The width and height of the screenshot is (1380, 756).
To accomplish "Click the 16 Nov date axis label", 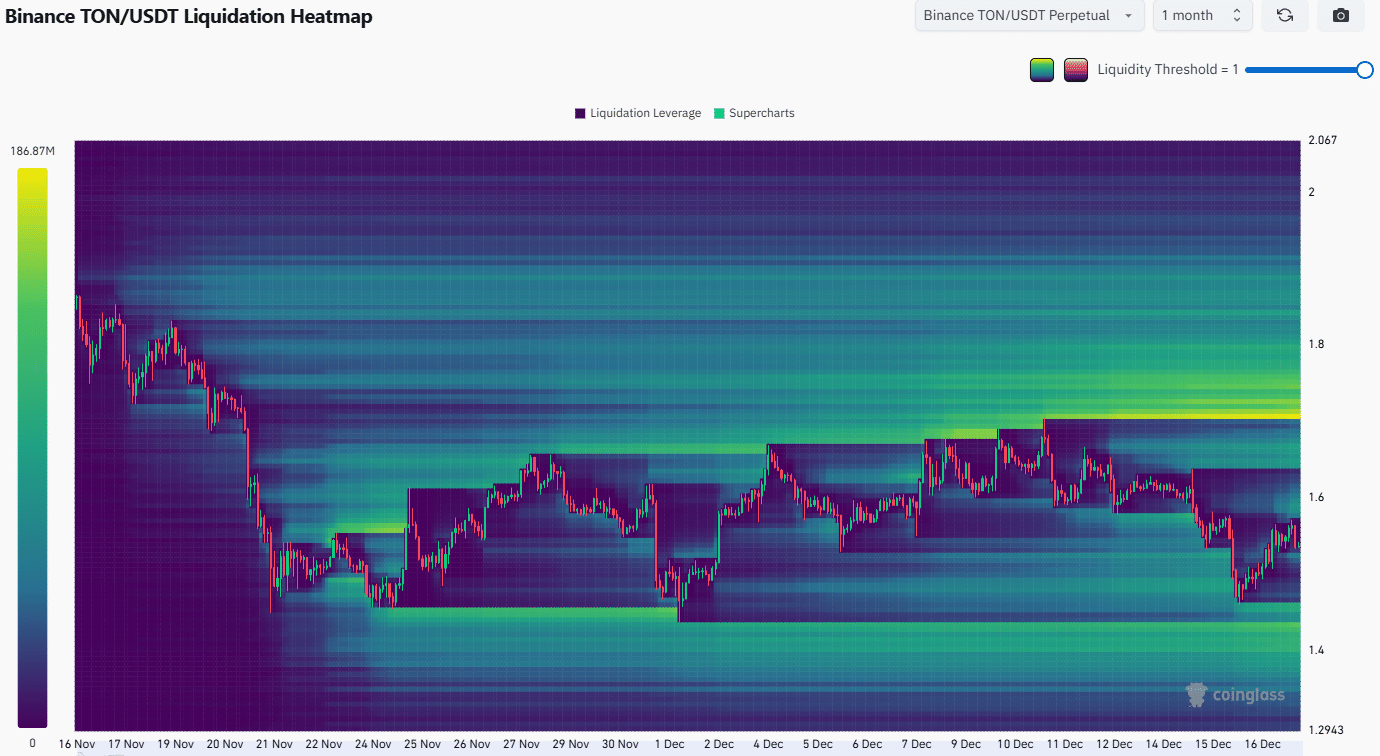I will pyautogui.click(x=77, y=744).
